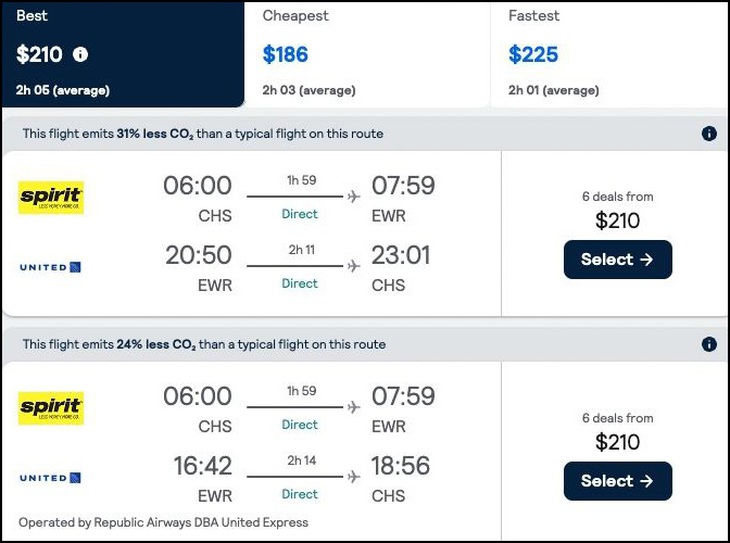
Task: Click the 16:42 EWR departure time
Action: point(199,465)
